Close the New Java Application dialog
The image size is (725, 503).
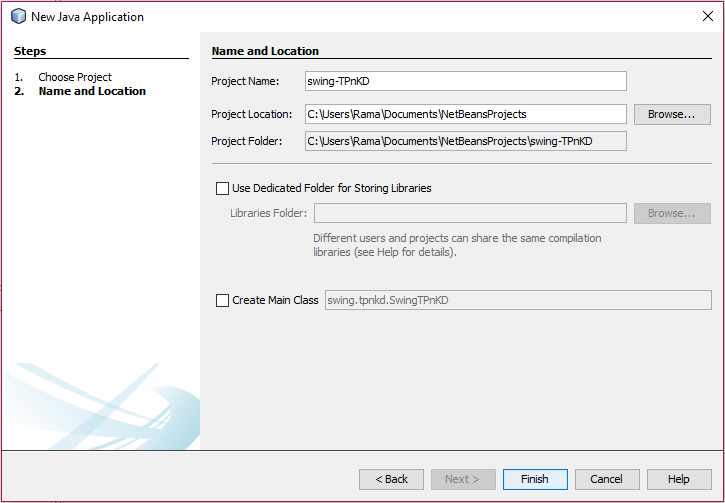pos(708,16)
